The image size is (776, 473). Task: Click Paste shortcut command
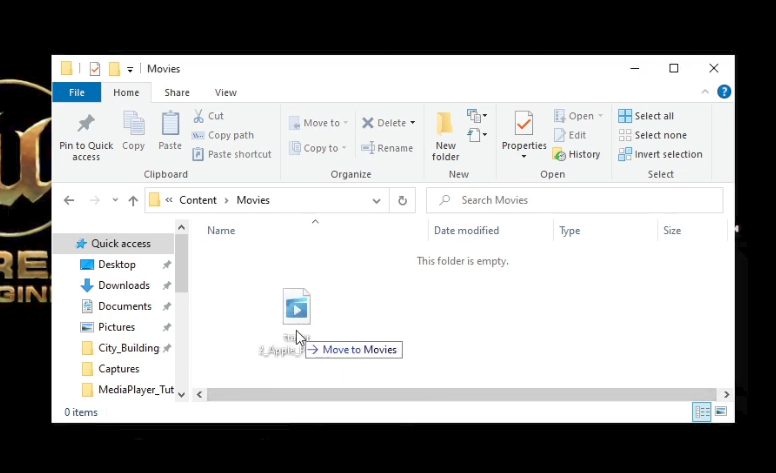(232, 154)
